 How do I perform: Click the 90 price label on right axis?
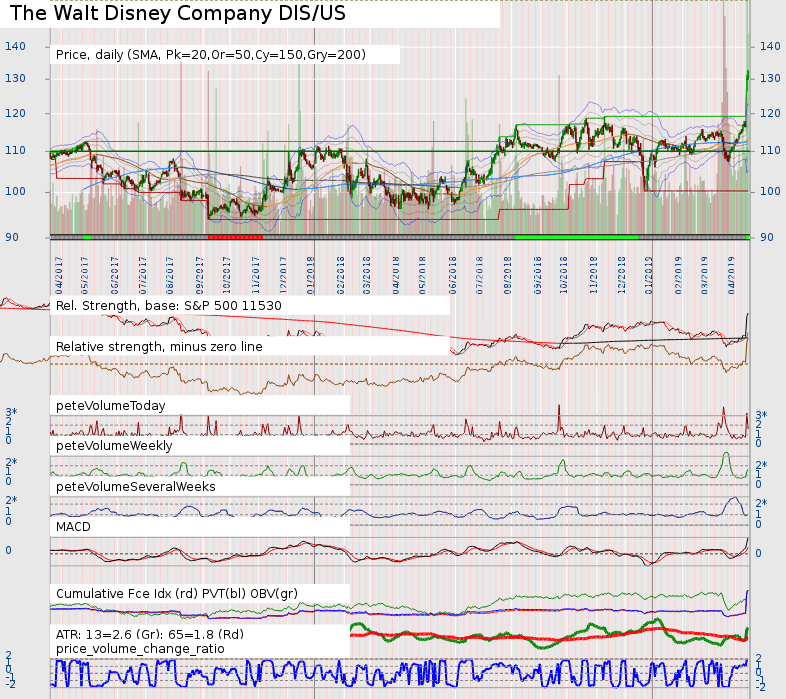[x=767, y=237]
